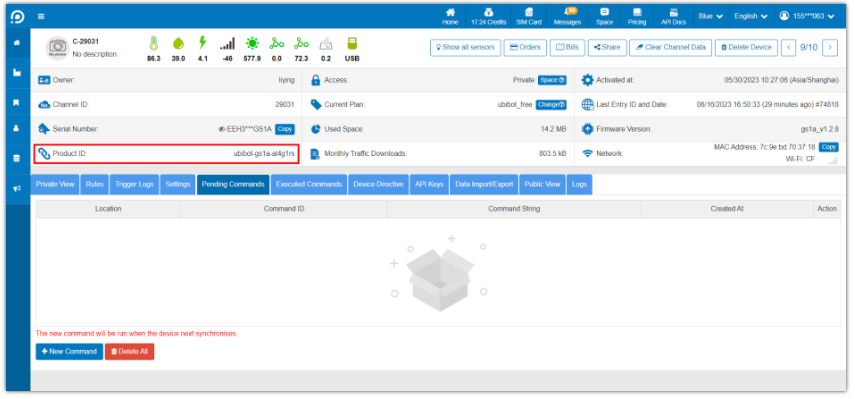Click the USB power icon
Viewport: 855px width, 399px height.
352,43
